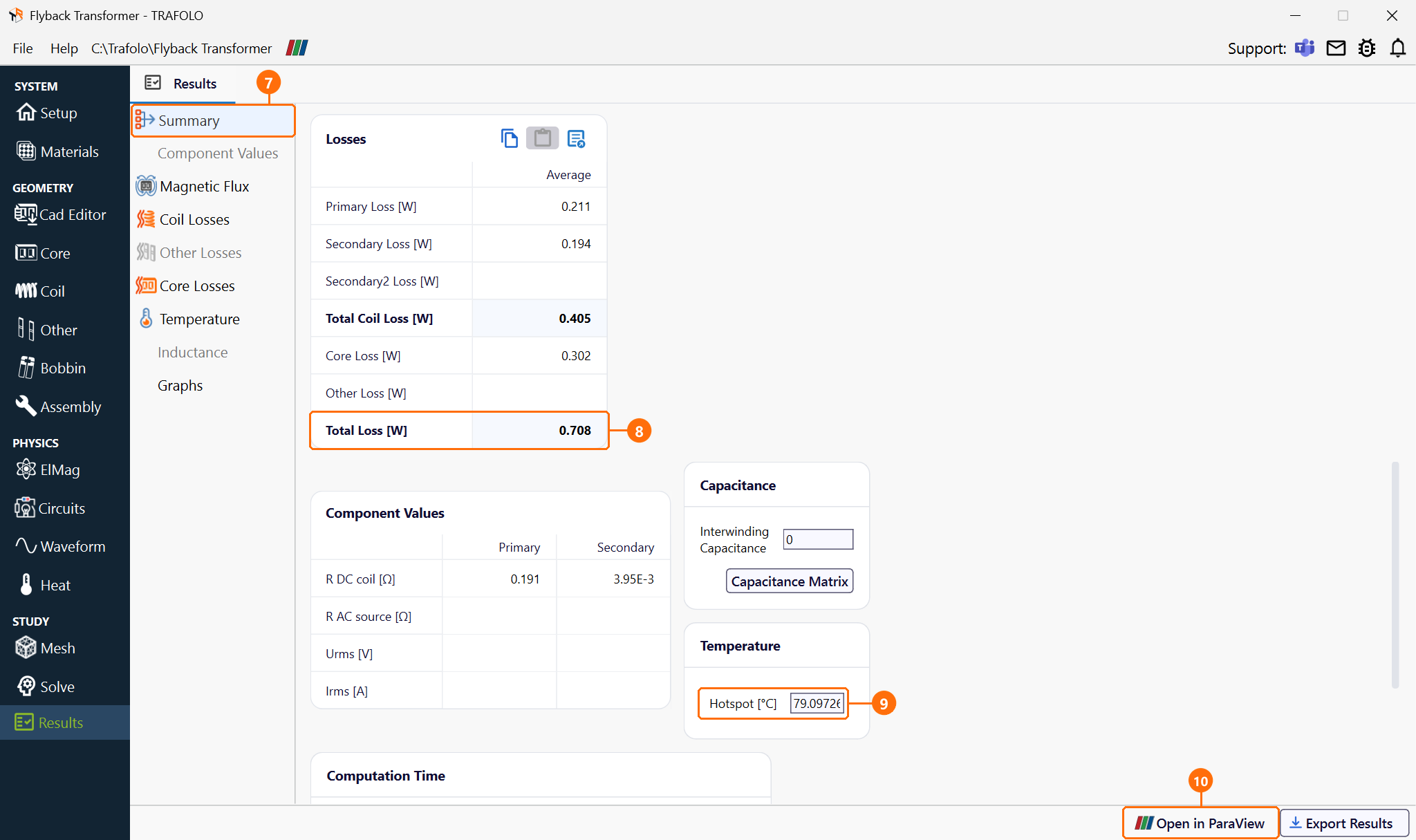Click Open in ParaView button
This screenshot has height=840, width=1416.
click(x=1201, y=823)
